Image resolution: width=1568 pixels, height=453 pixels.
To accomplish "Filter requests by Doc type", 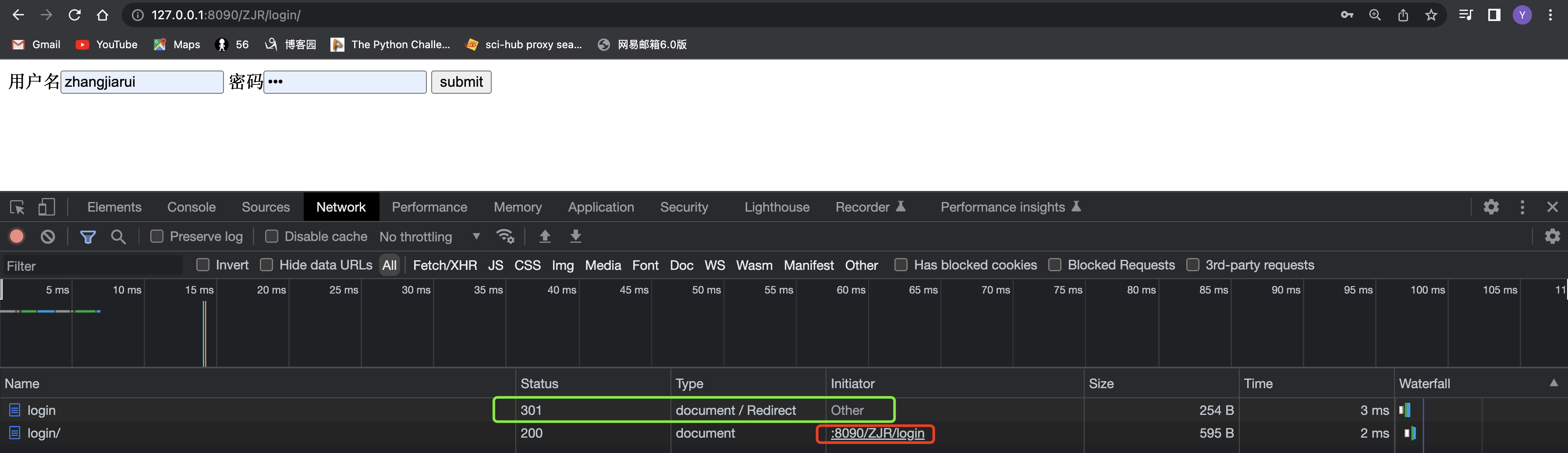I will [x=681, y=265].
